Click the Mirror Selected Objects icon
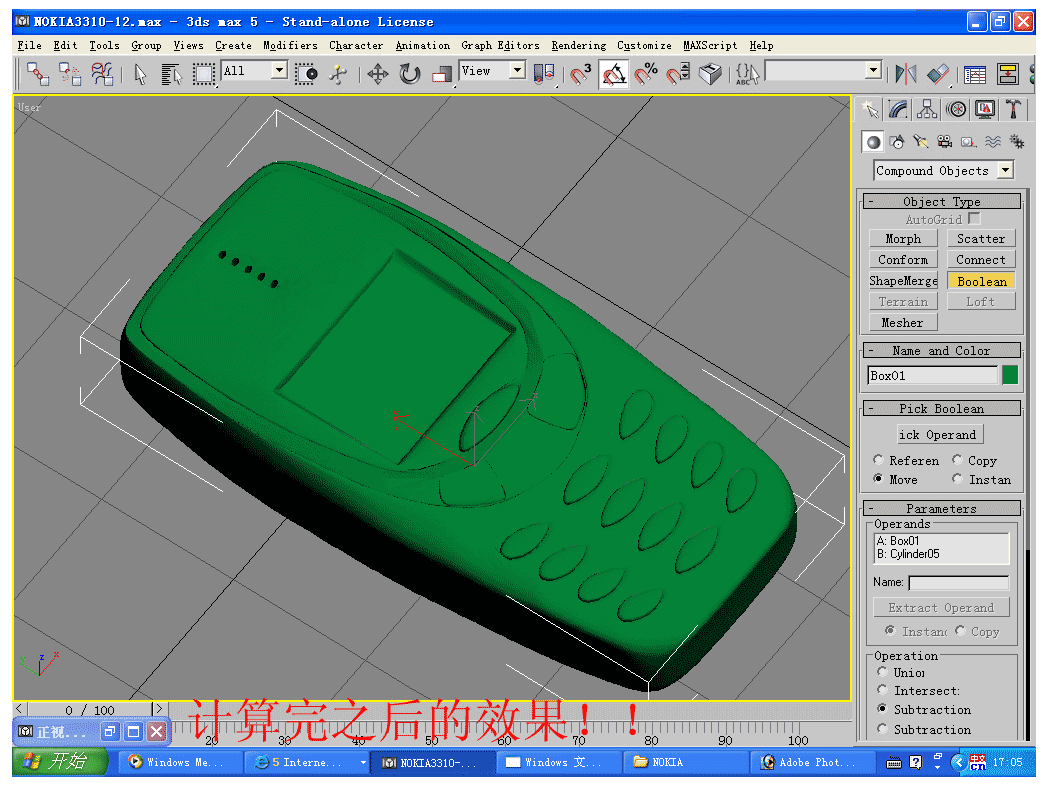 pyautogui.click(x=906, y=74)
